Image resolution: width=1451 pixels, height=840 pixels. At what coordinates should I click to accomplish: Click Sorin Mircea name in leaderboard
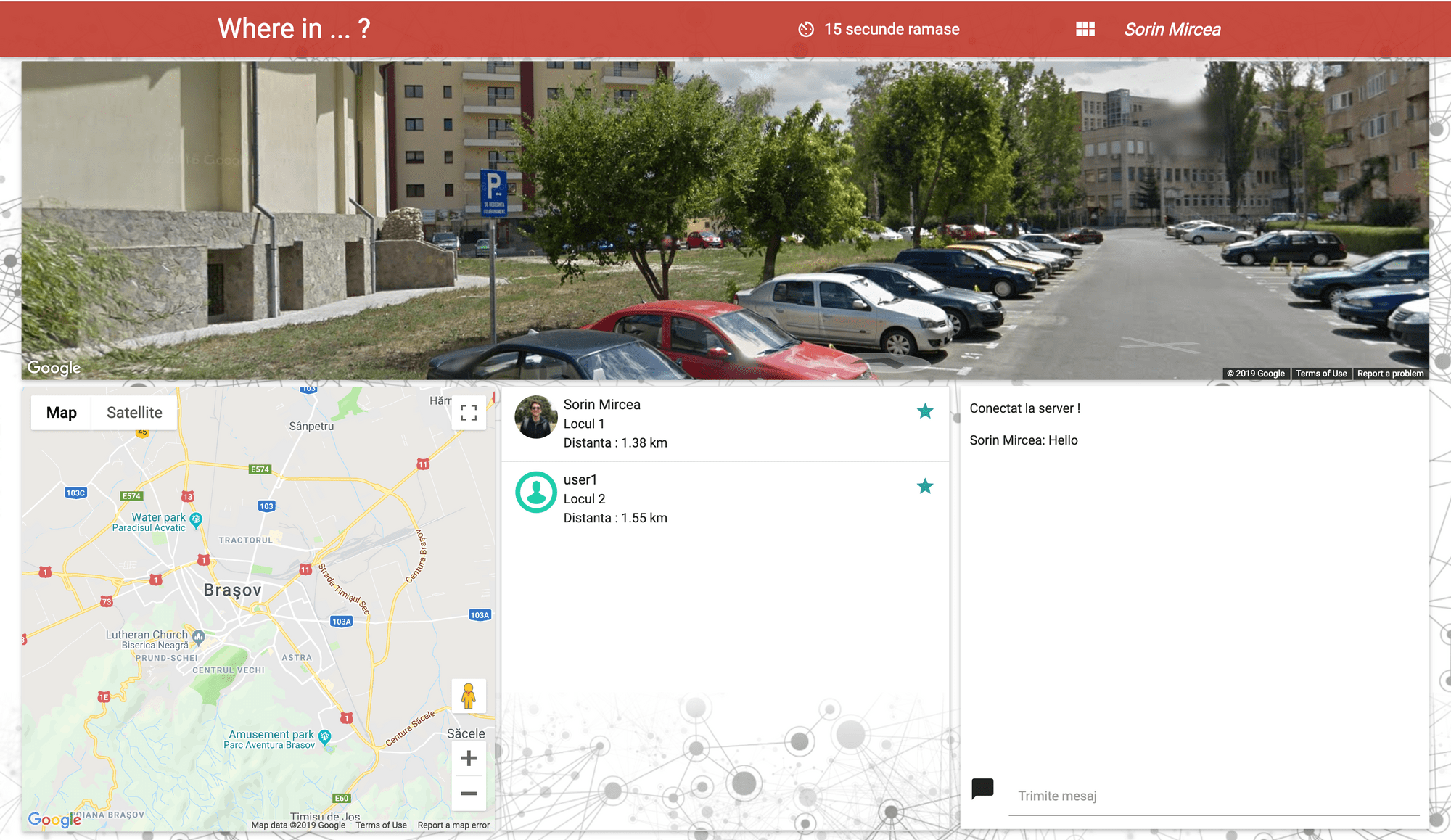coord(602,405)
